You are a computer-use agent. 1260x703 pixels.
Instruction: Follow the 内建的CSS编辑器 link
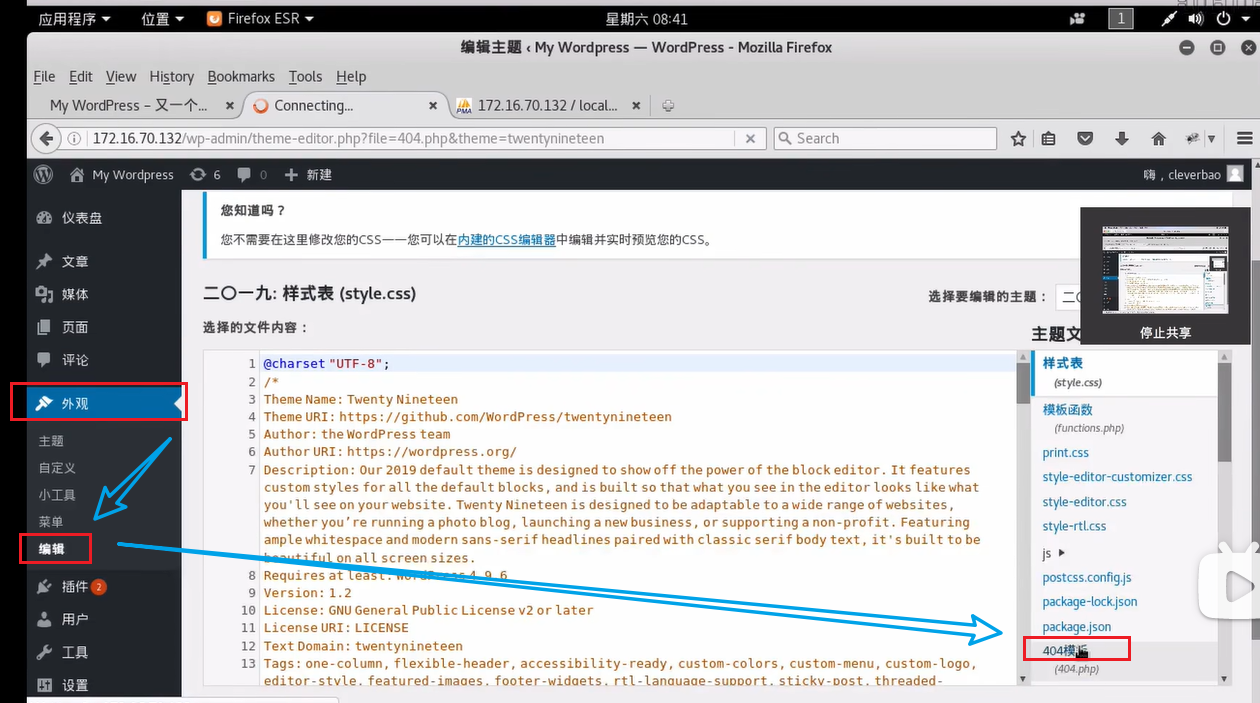(x=506, y=240)
